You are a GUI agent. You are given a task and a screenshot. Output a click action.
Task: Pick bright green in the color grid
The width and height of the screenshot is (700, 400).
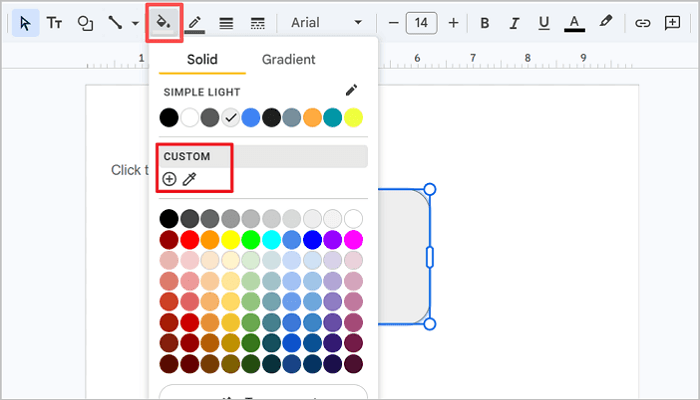pos(251,240)
